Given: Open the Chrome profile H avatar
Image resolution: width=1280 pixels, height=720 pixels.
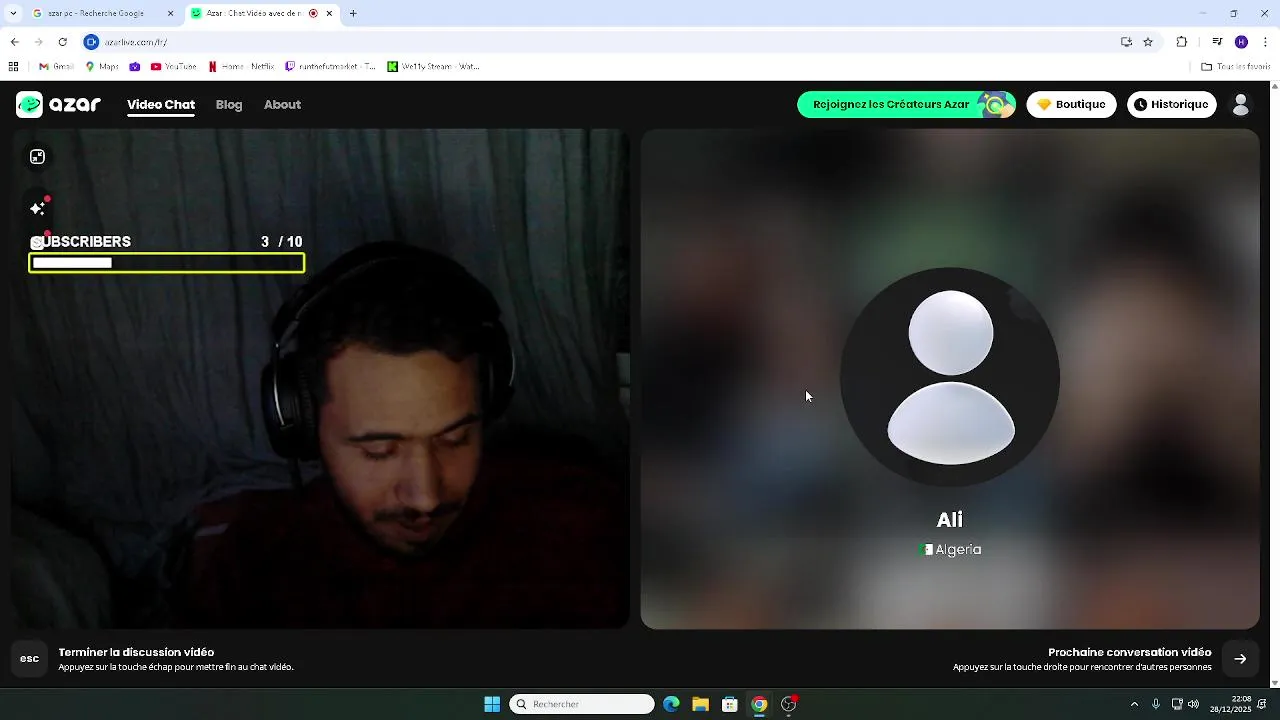Looking at the screenshot, I should coord(1241,42).
